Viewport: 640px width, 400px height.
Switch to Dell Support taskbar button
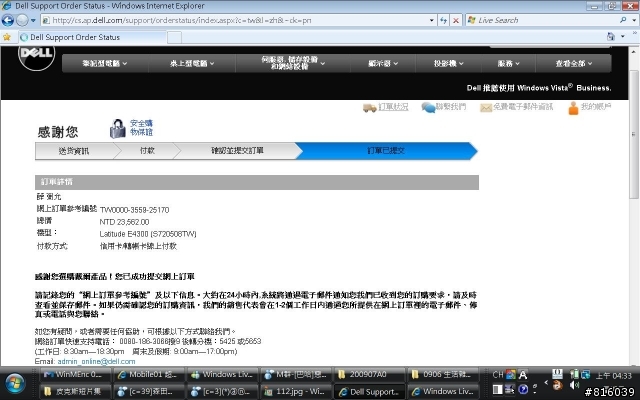click(369, 391)
